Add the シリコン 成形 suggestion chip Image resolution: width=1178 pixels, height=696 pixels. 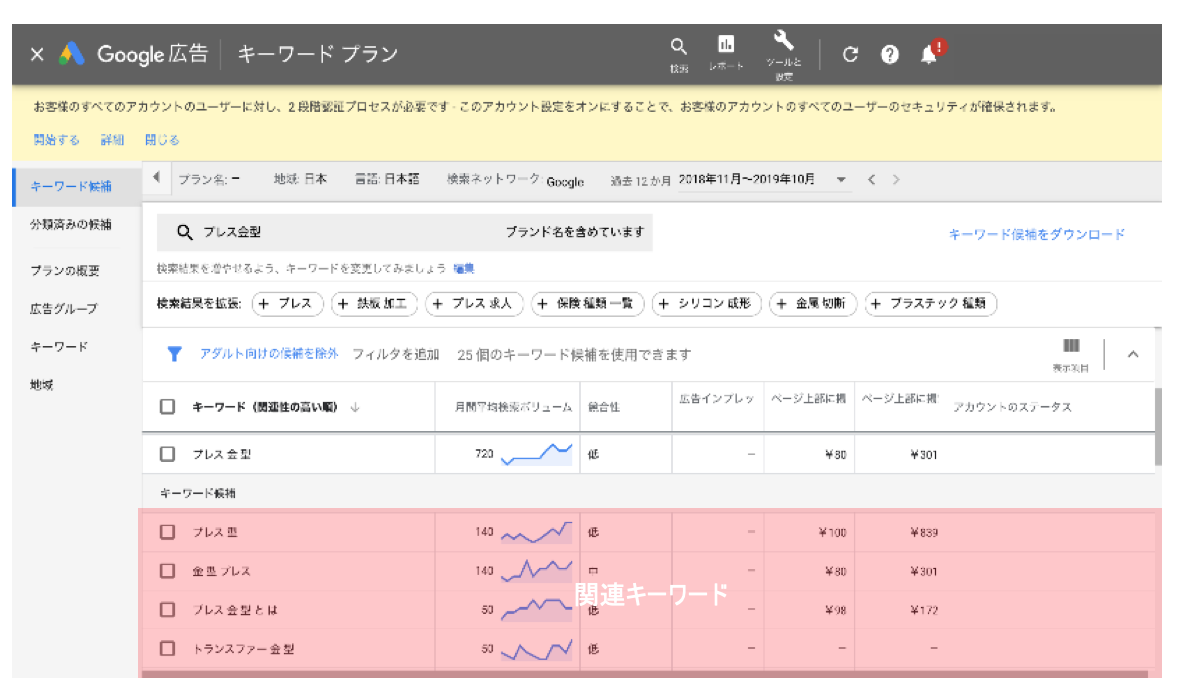[x=707, y=304]
